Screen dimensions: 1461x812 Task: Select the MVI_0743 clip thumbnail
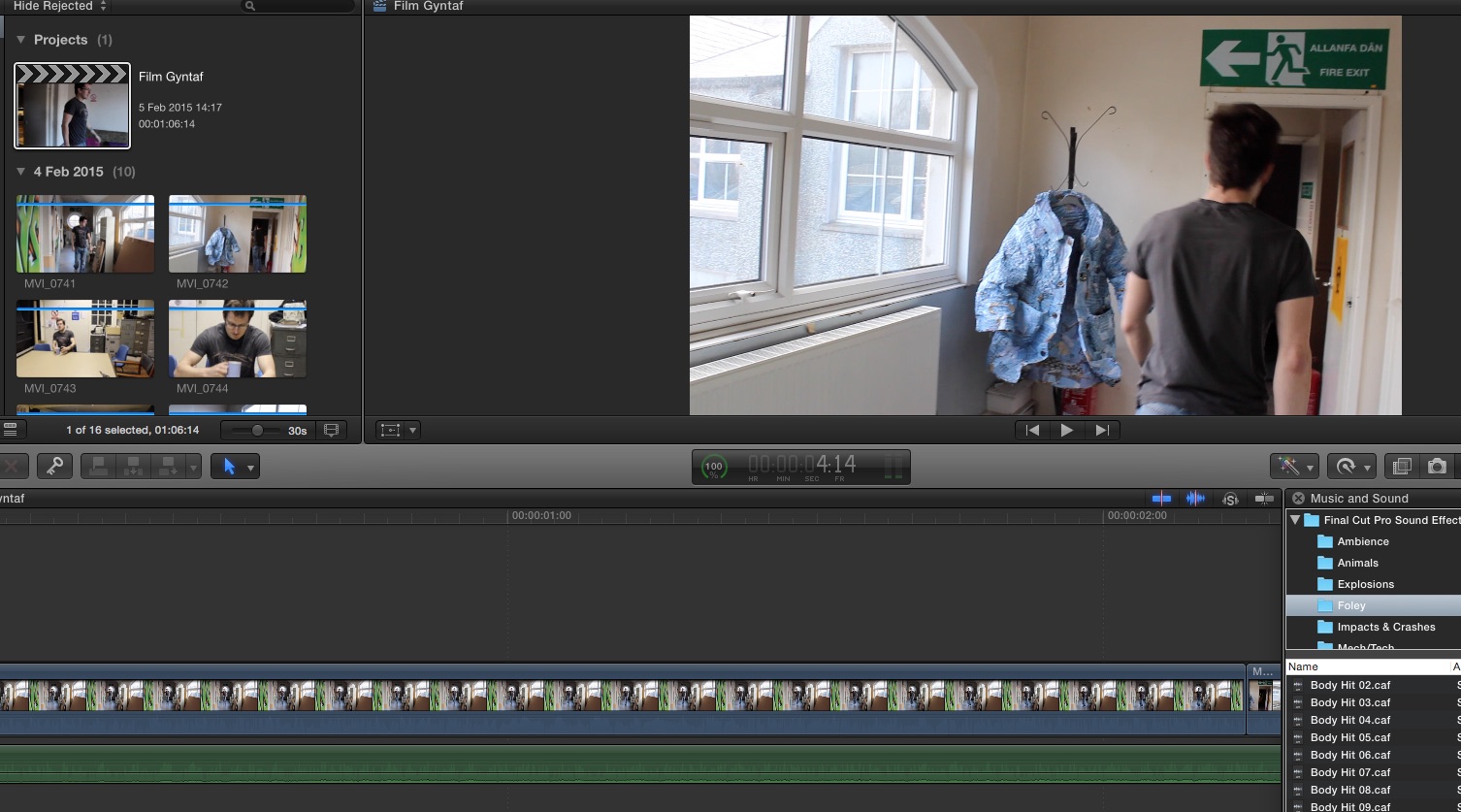pos(85,339)
